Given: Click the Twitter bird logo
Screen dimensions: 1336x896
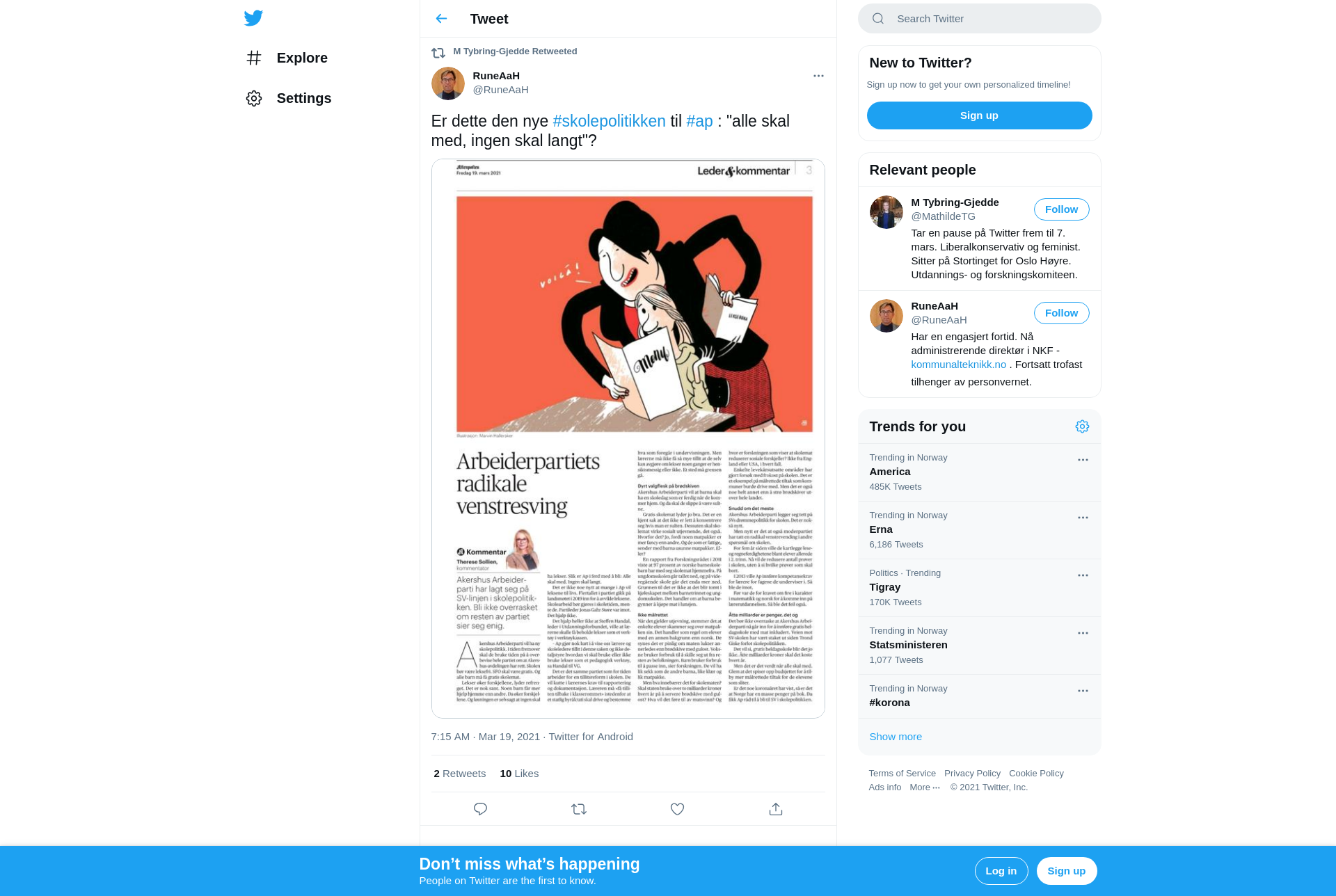Looking at the screenshot, I should 253,18.
